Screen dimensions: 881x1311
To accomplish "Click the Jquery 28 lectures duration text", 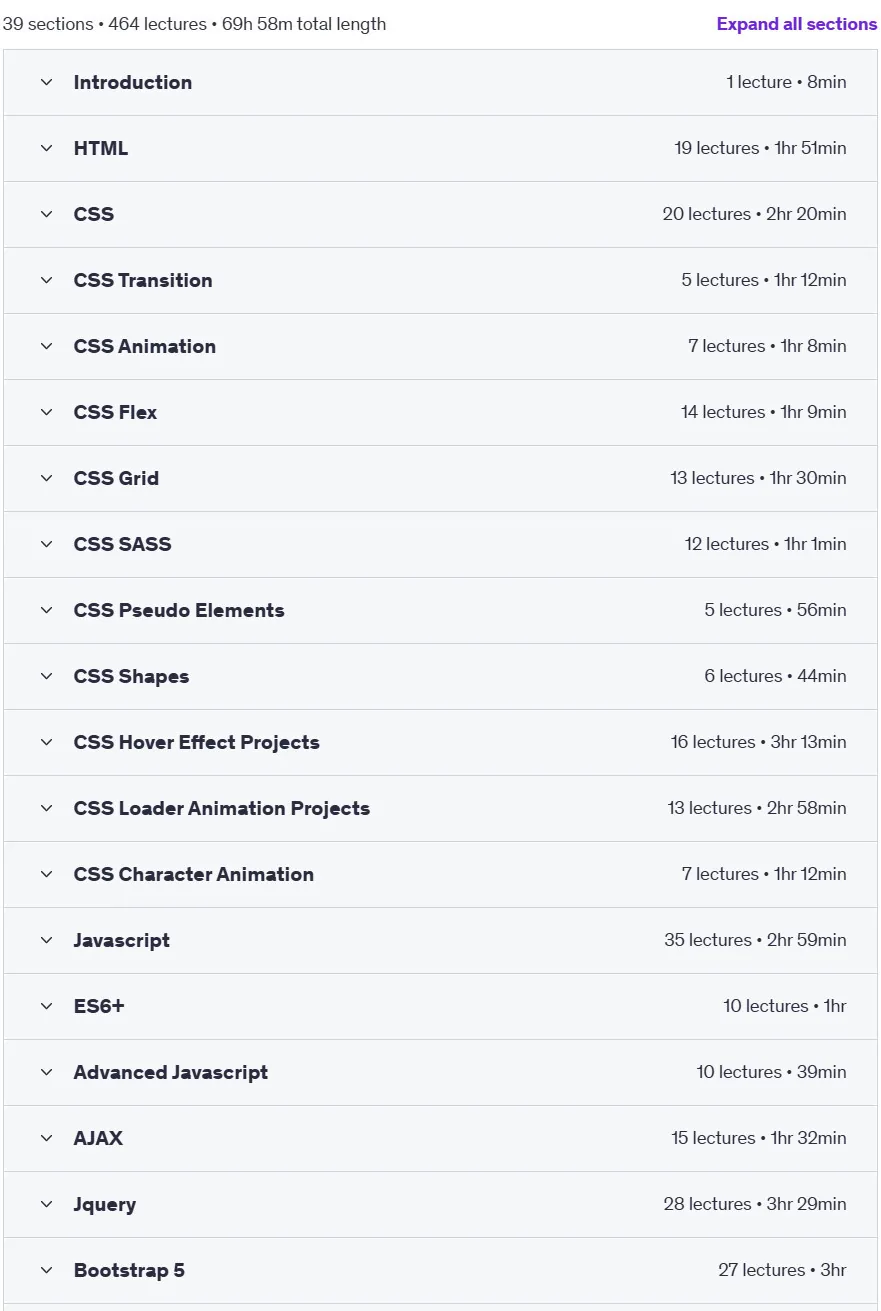I will tap(754, 1204).
